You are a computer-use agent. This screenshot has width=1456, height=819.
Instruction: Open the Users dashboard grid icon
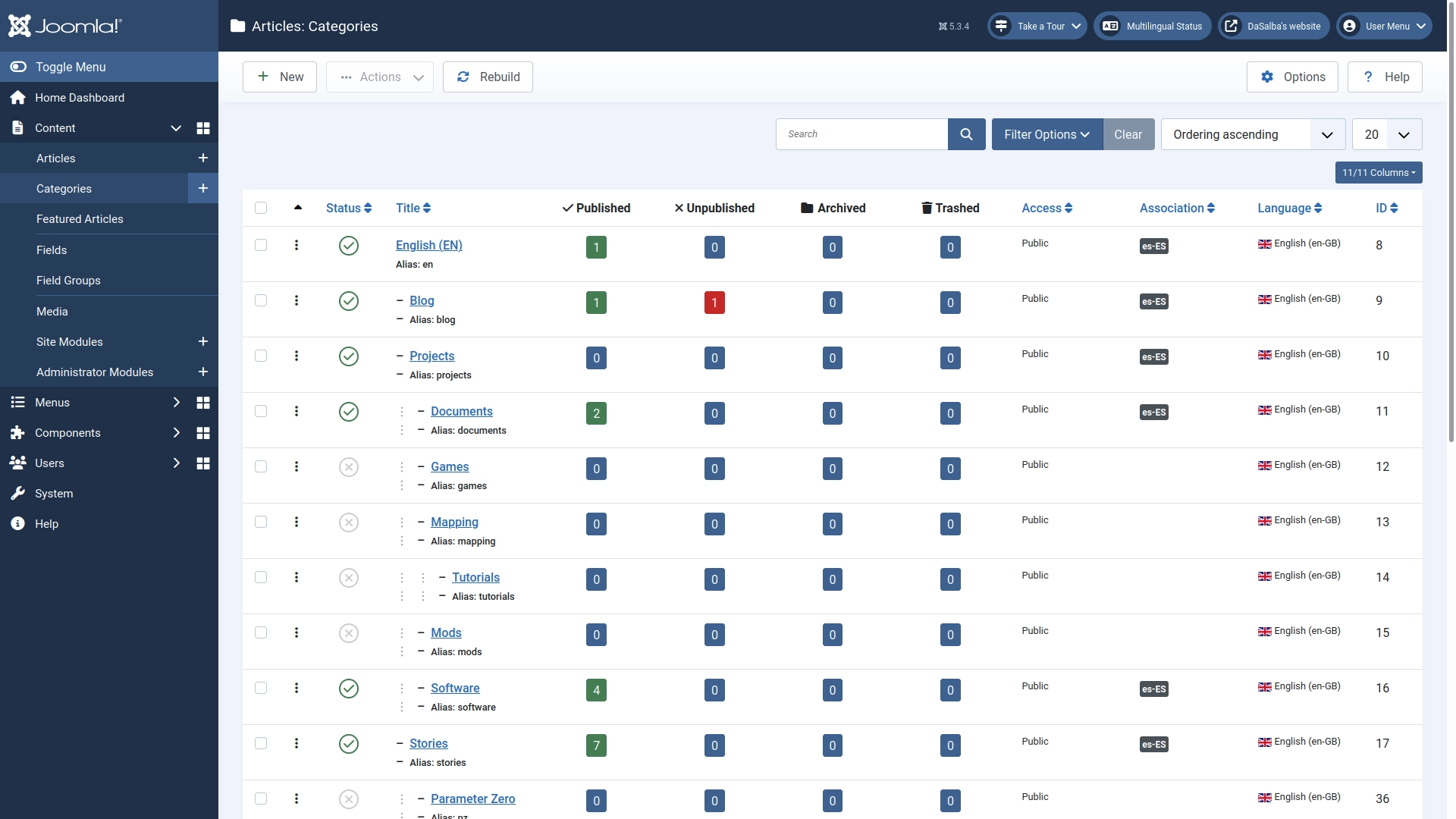(202, 463)
